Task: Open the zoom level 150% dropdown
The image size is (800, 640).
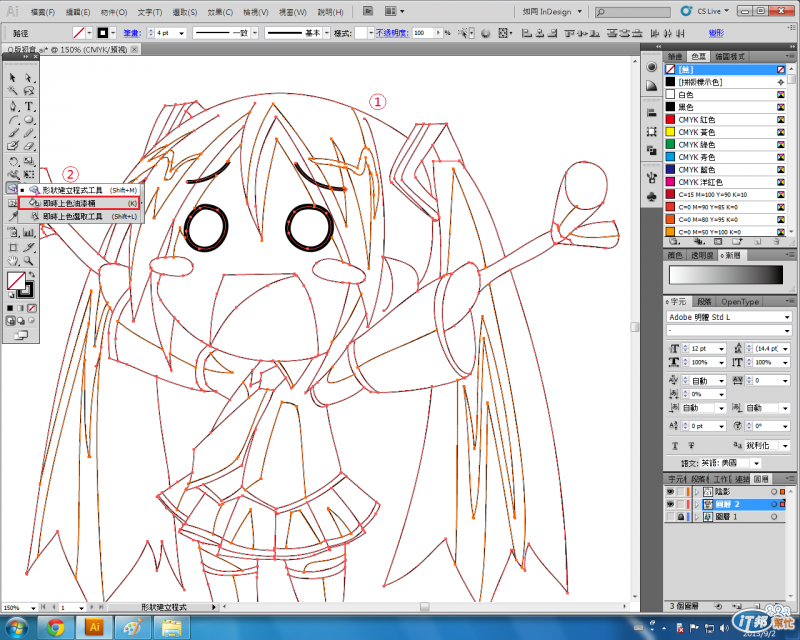Action: 33,608
